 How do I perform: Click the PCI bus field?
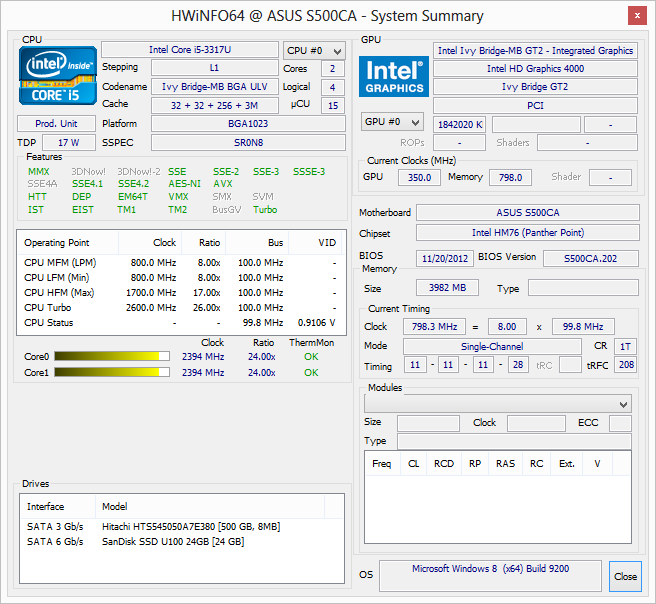tap(535, 105)
